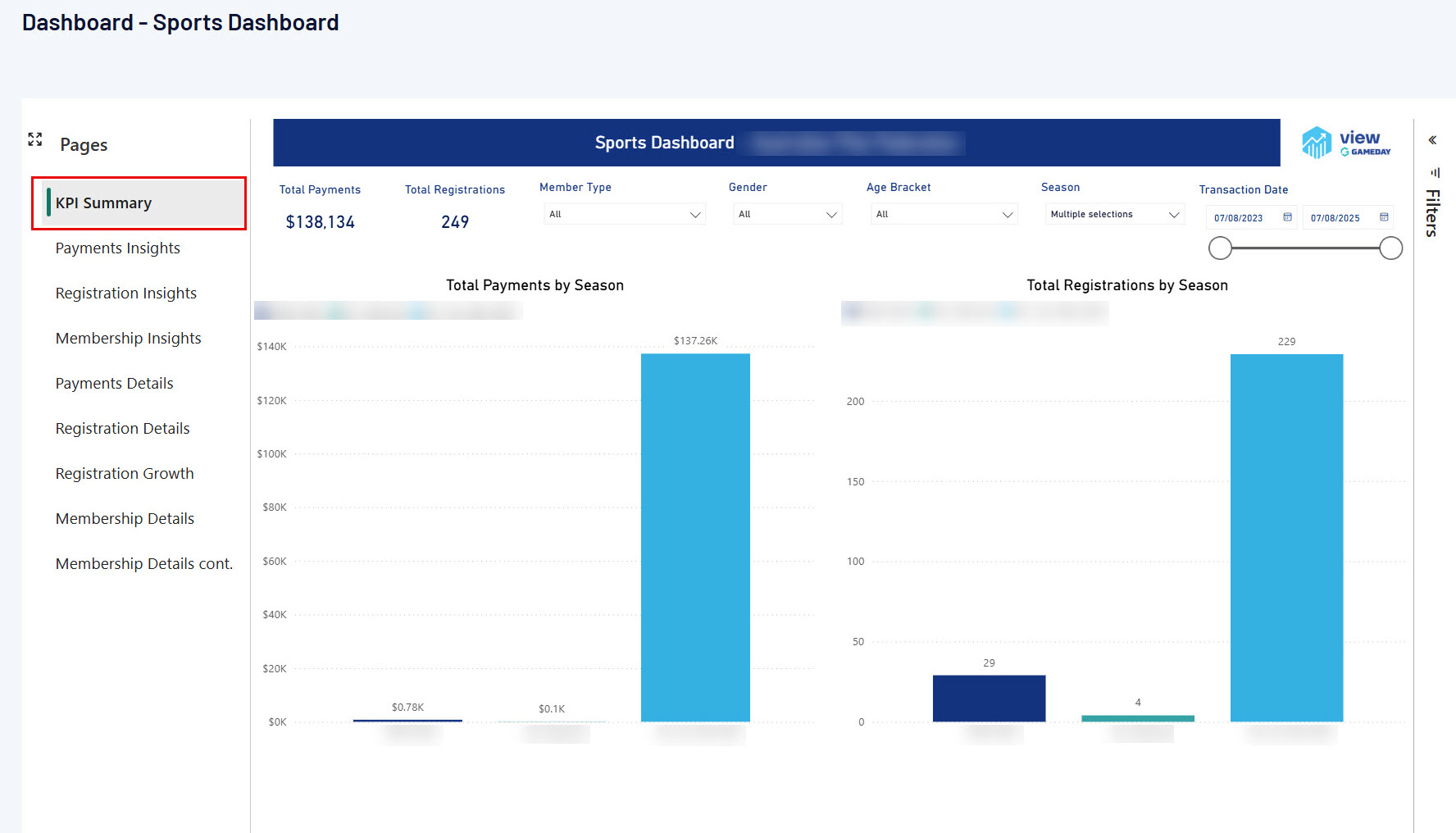
Task: Click the left Transaction Date slider handle
Action: (x=1220, y=248)
